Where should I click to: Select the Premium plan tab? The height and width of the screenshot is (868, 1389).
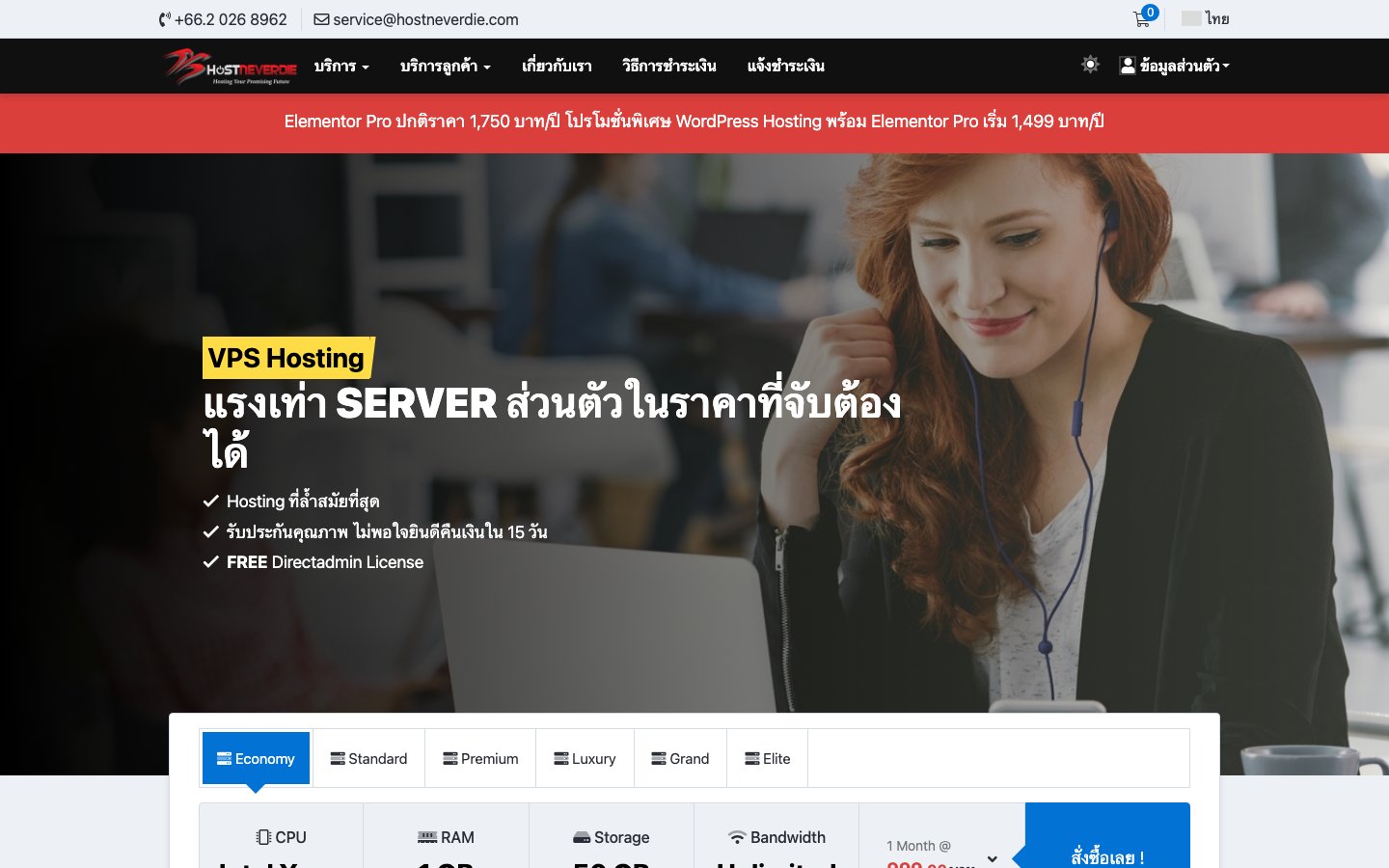click(x=480, y=758)
